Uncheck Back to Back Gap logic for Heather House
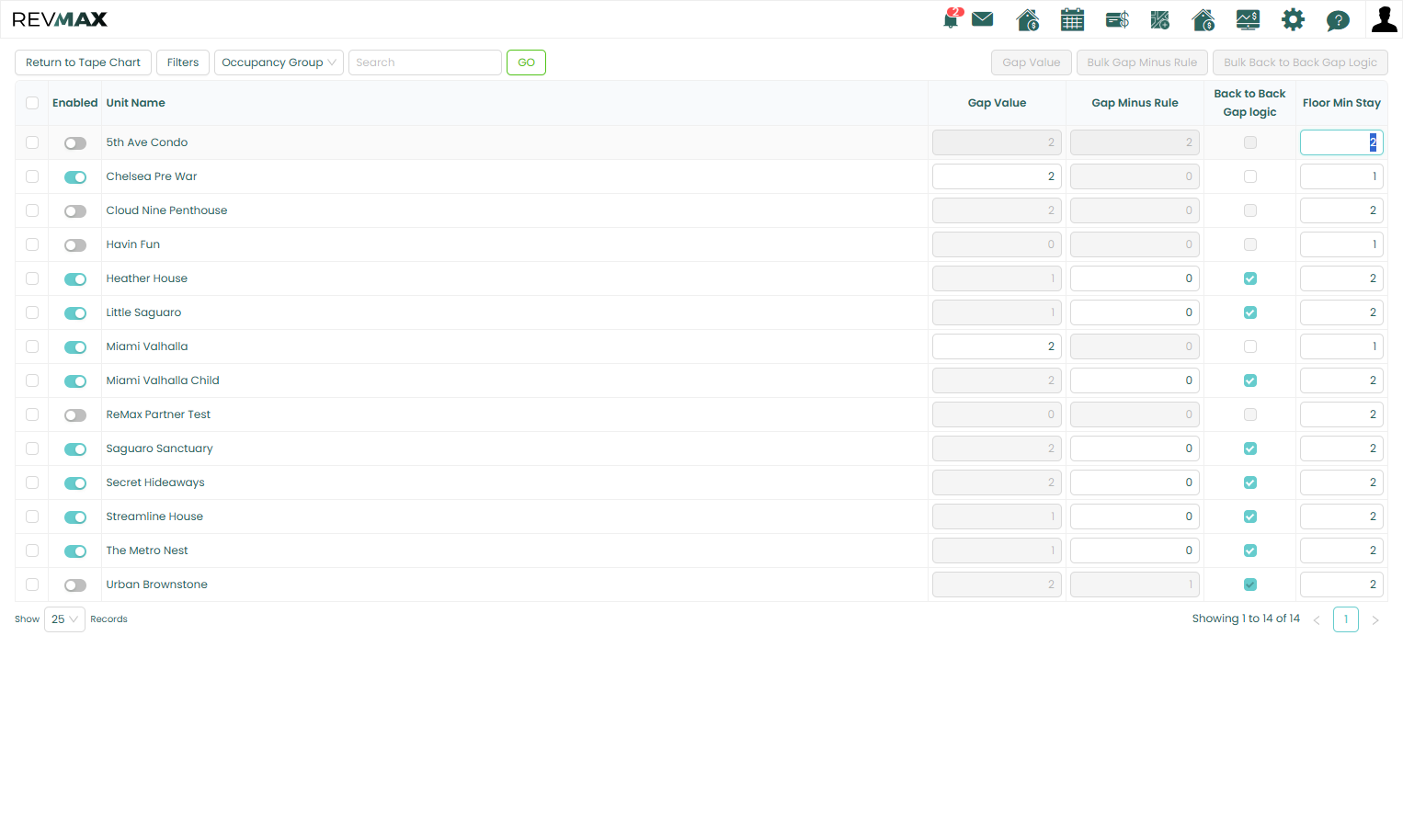1403x840 pixels. [x=1250, y=278]
